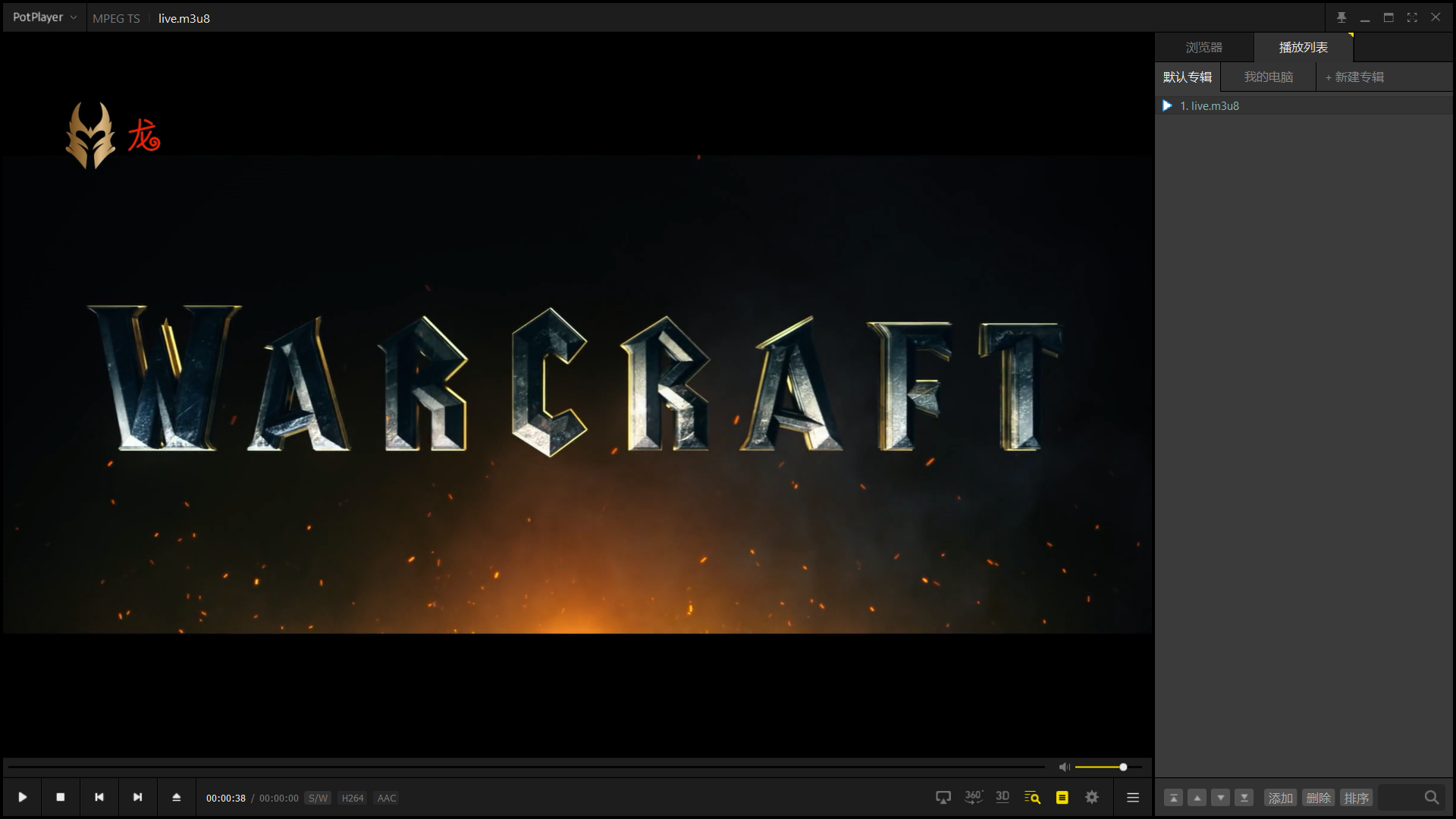Viewport: 1456px width, 819px height.
Task: Move playlist item to bottom
Action: (x=1244, y=798)
